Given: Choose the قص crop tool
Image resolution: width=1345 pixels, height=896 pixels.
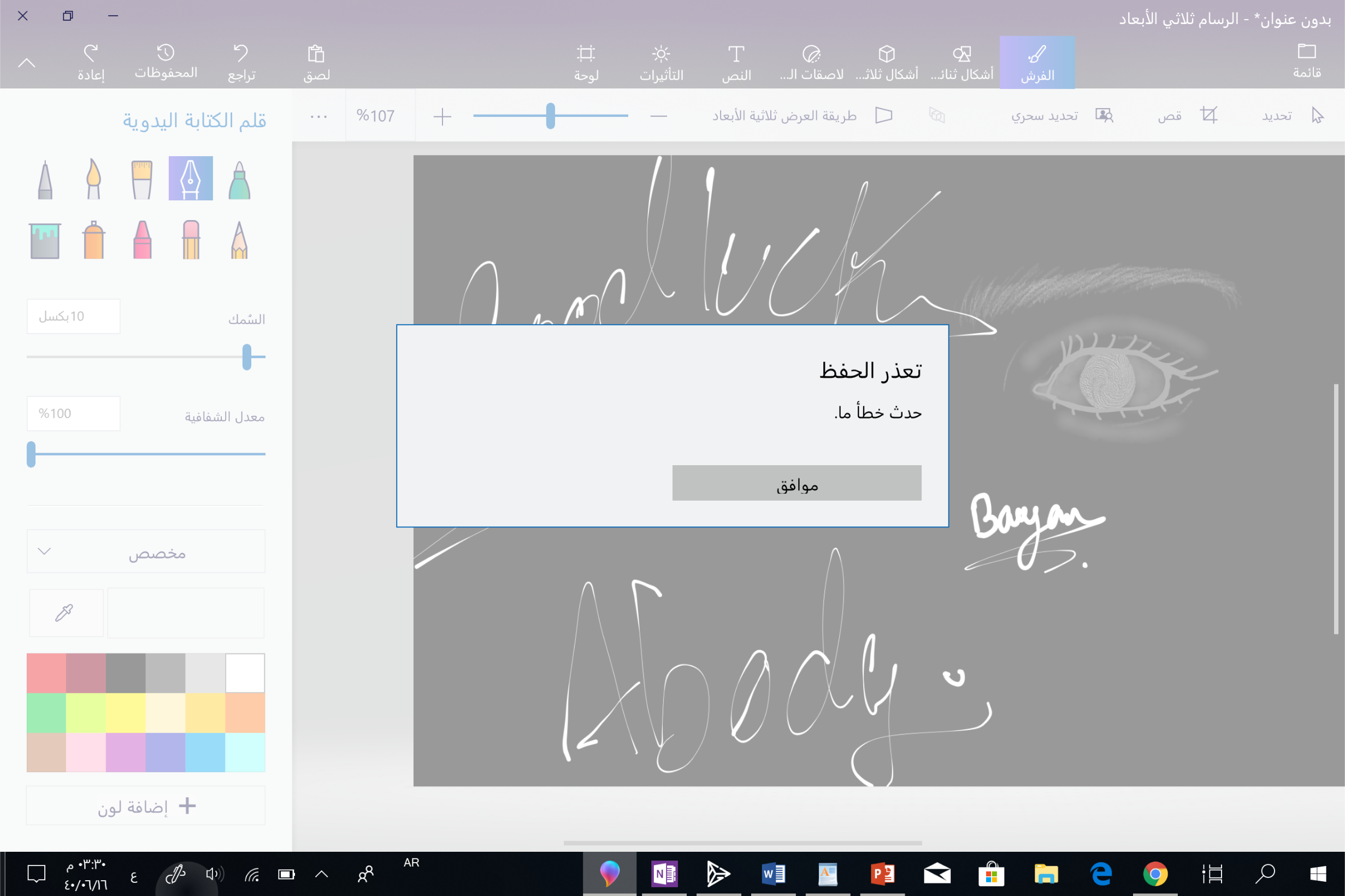Looking at the screenshot, I should coord(1187,115).
